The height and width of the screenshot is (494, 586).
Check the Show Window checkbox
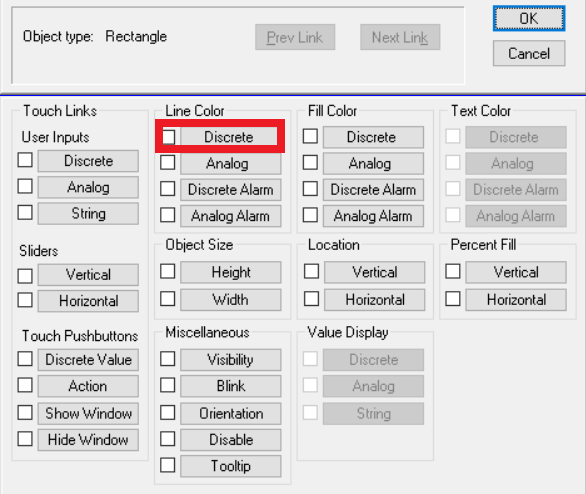tap(25, 413)
